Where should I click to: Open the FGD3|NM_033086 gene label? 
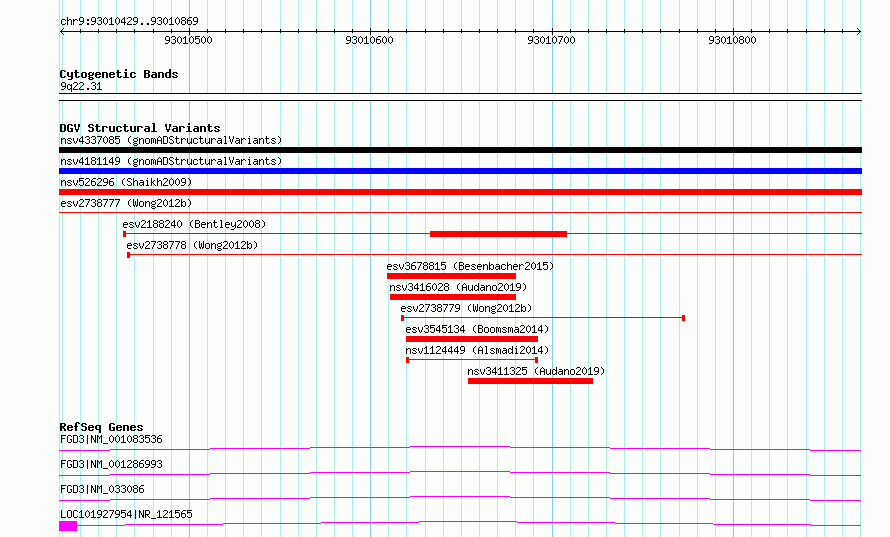pos(102,489)
